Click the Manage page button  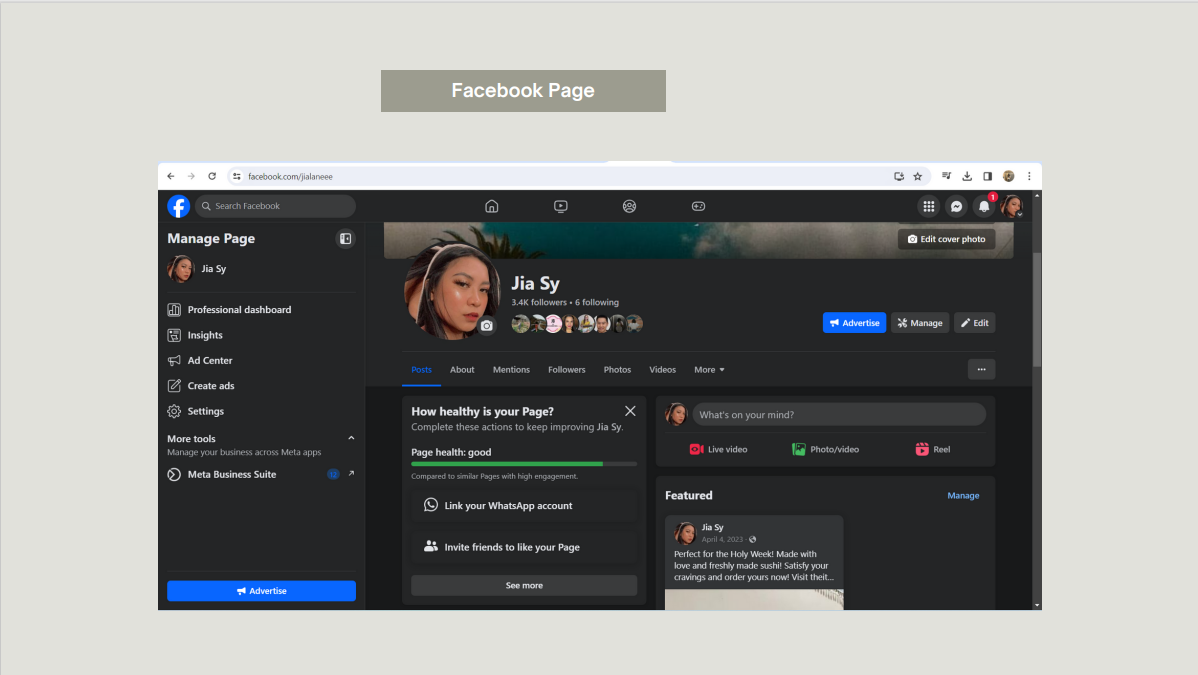point(920,323)
